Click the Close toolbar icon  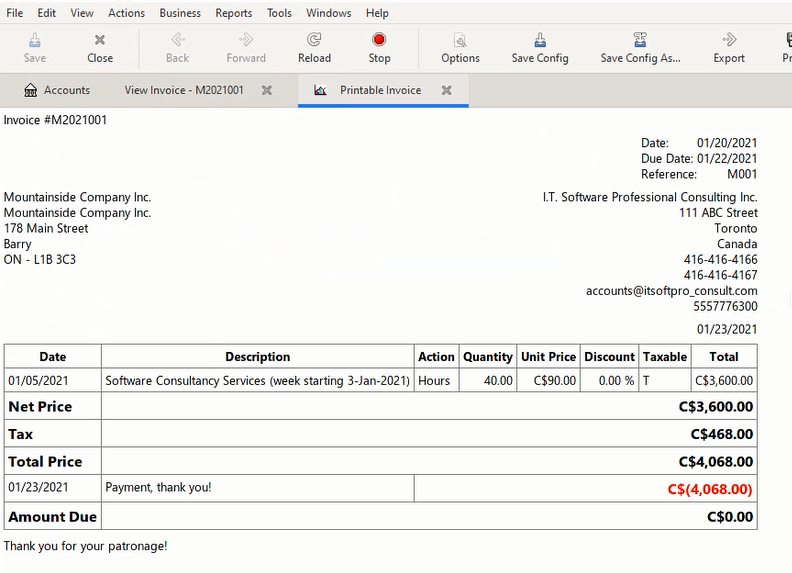pos(100,41)
